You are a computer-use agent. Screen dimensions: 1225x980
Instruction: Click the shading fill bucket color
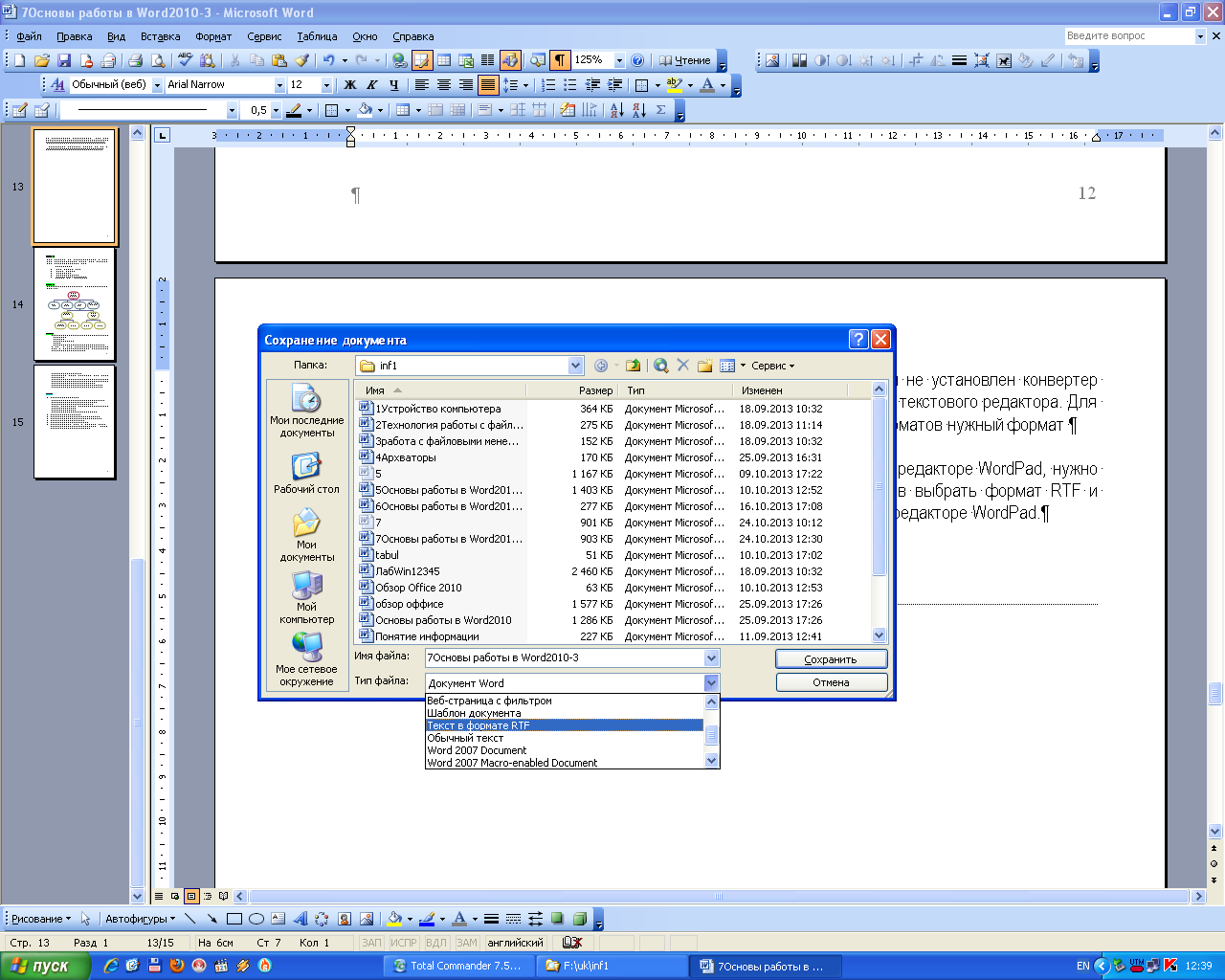(365, 110)
